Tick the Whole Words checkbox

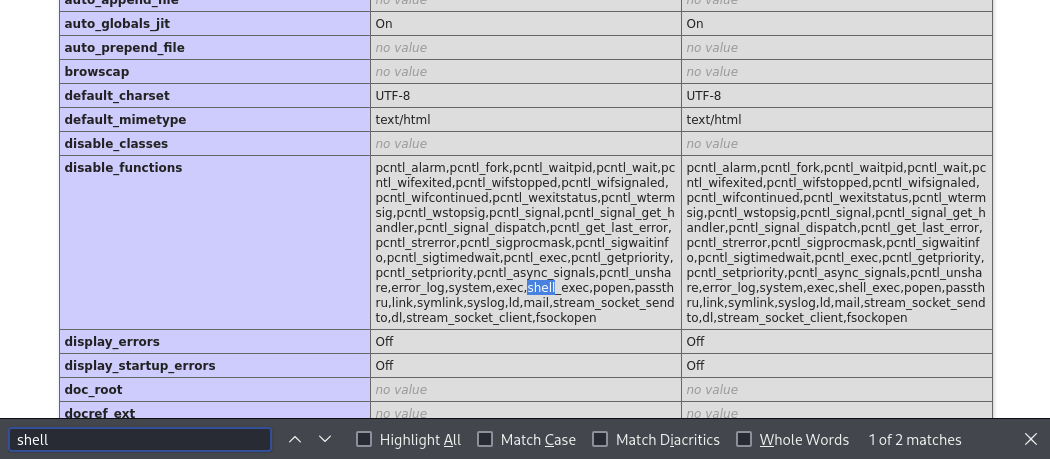click(x=744, y=439)
